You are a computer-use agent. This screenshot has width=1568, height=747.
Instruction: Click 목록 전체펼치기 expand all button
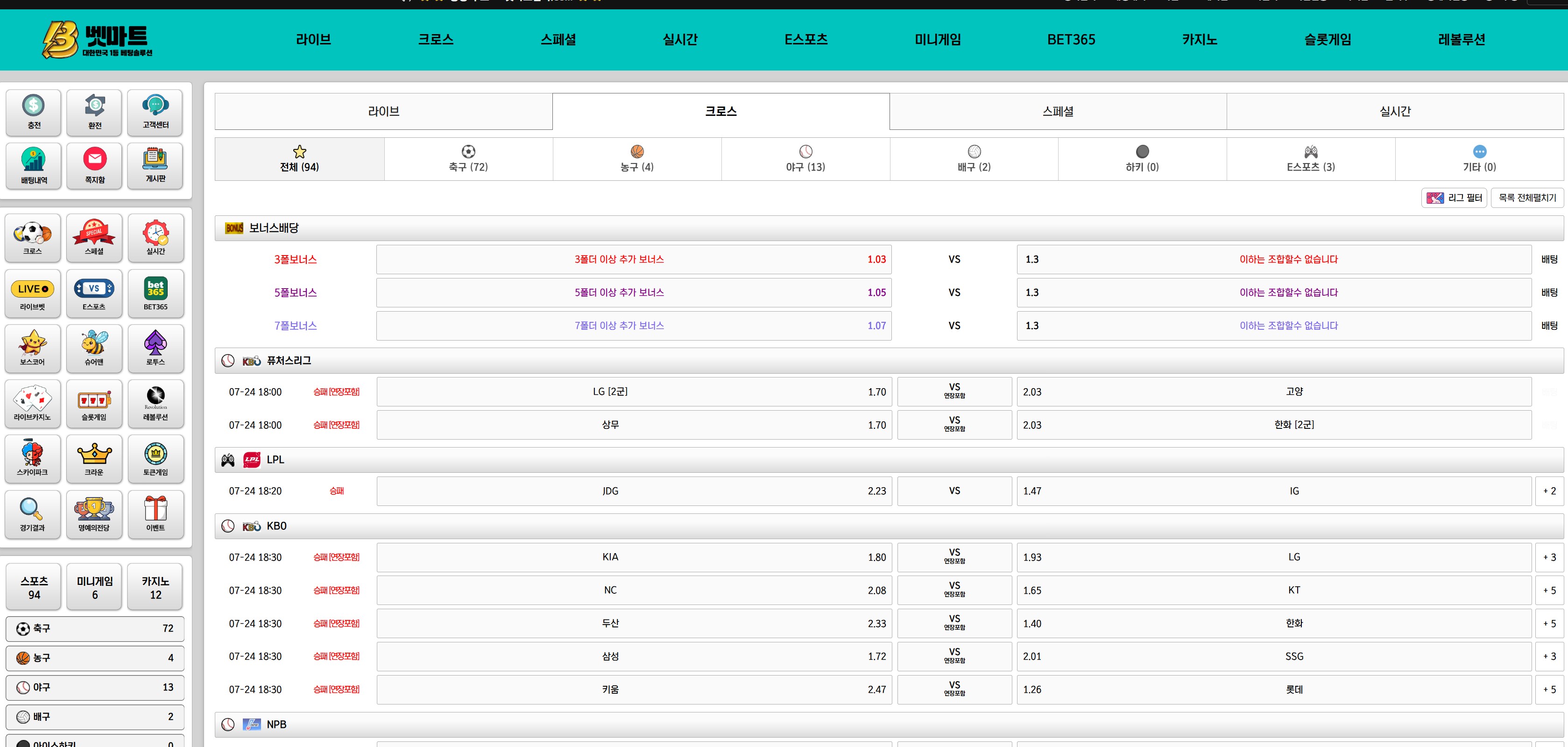[1526, 198]
